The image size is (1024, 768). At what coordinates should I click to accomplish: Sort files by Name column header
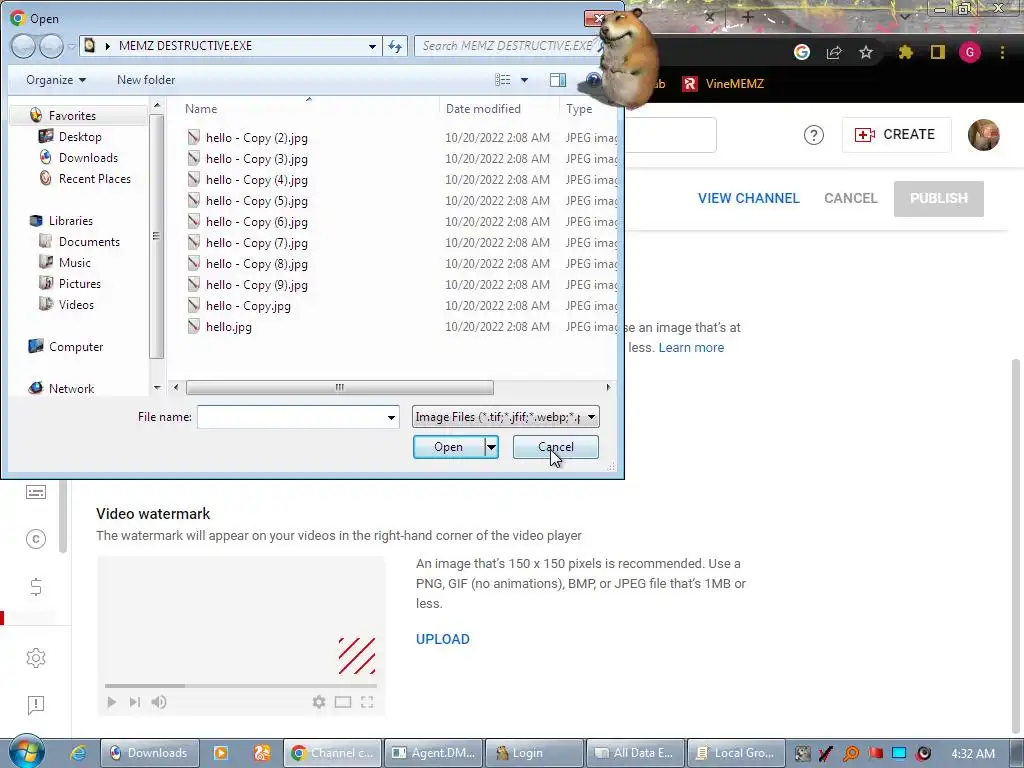[200, 108]
